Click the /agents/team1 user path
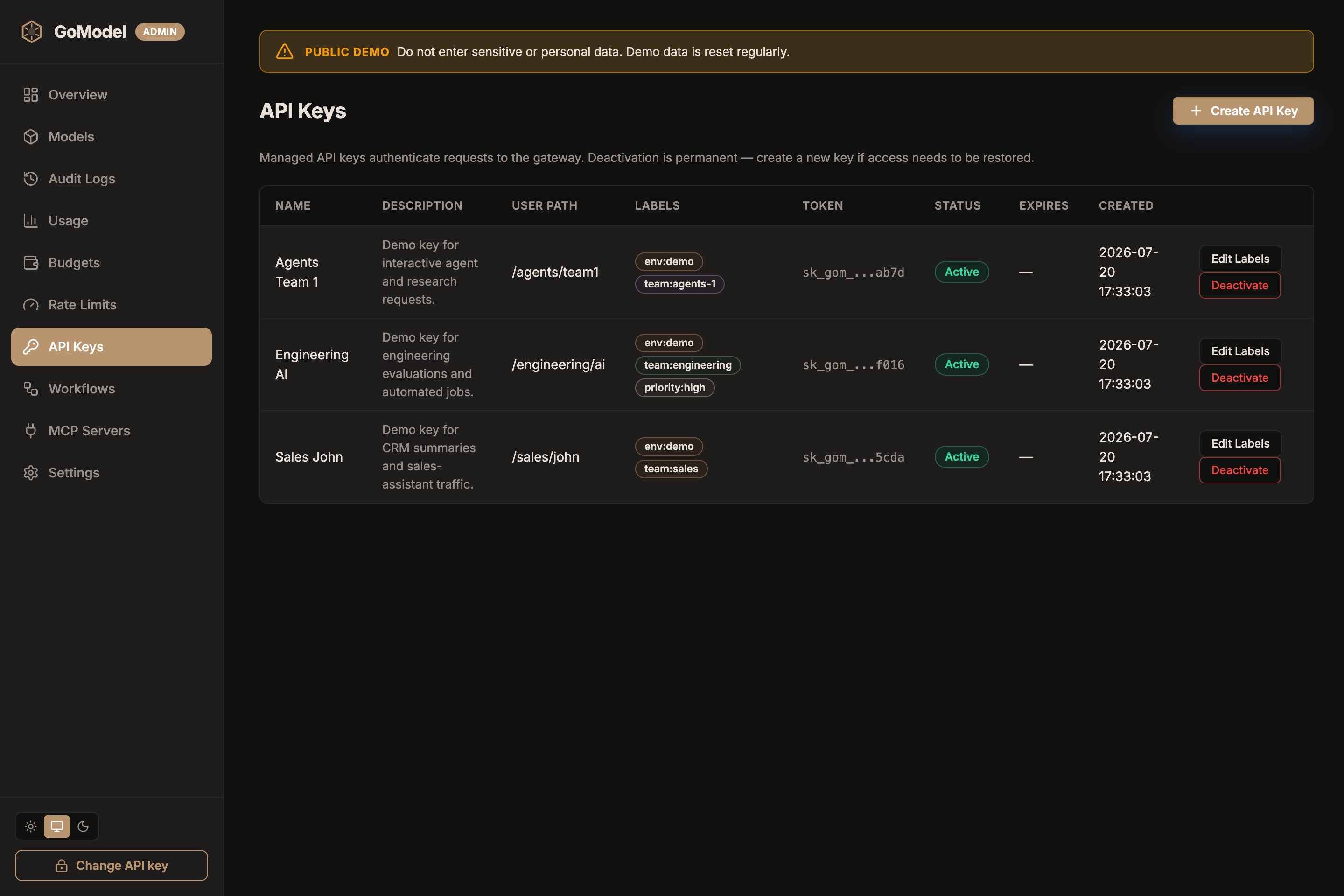Viewport: 1344px width, 896px height. [555, 272]
